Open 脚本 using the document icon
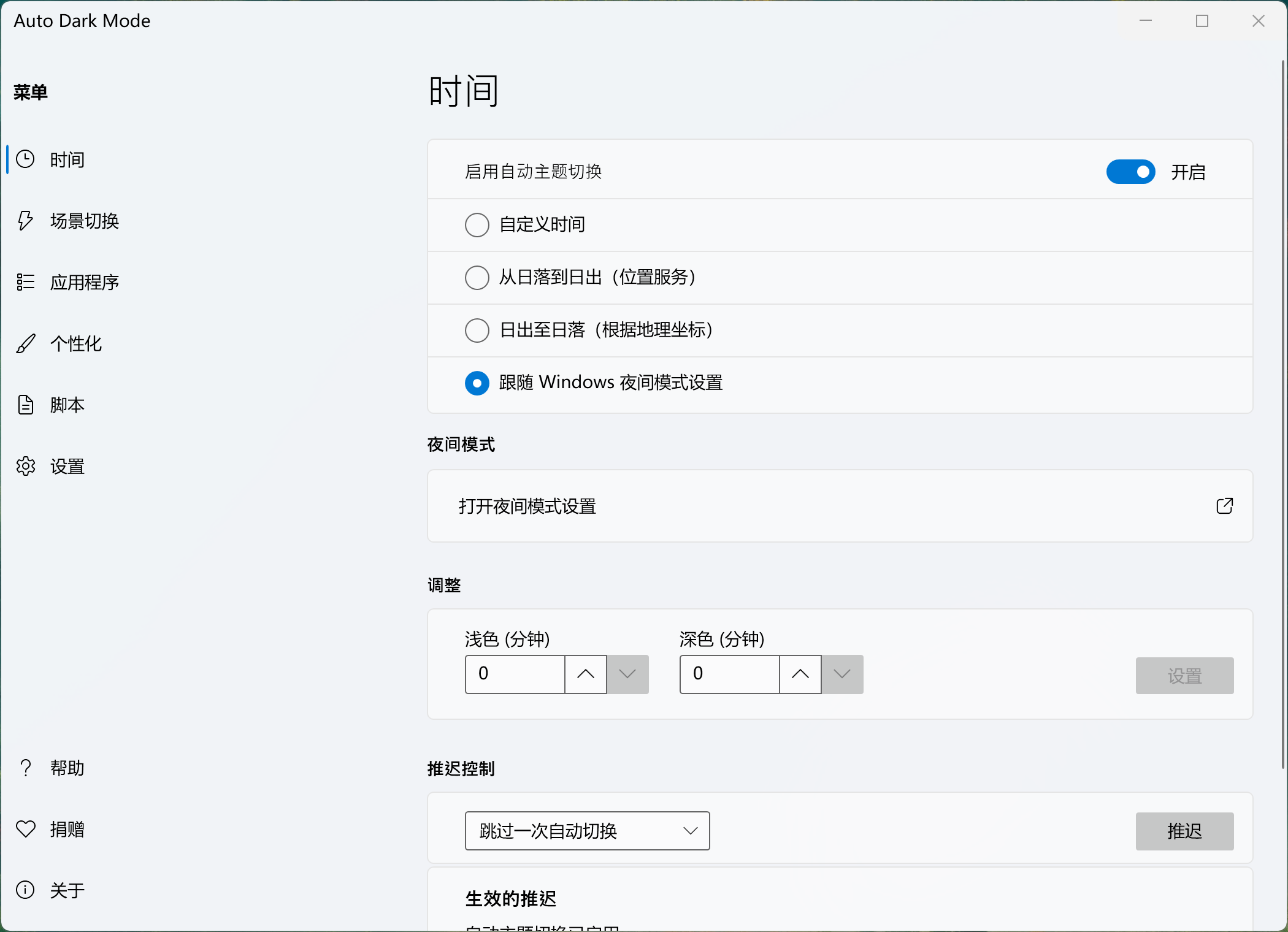Image resolution: width=1288 pixels, height=932 pixels. (26, 405)
